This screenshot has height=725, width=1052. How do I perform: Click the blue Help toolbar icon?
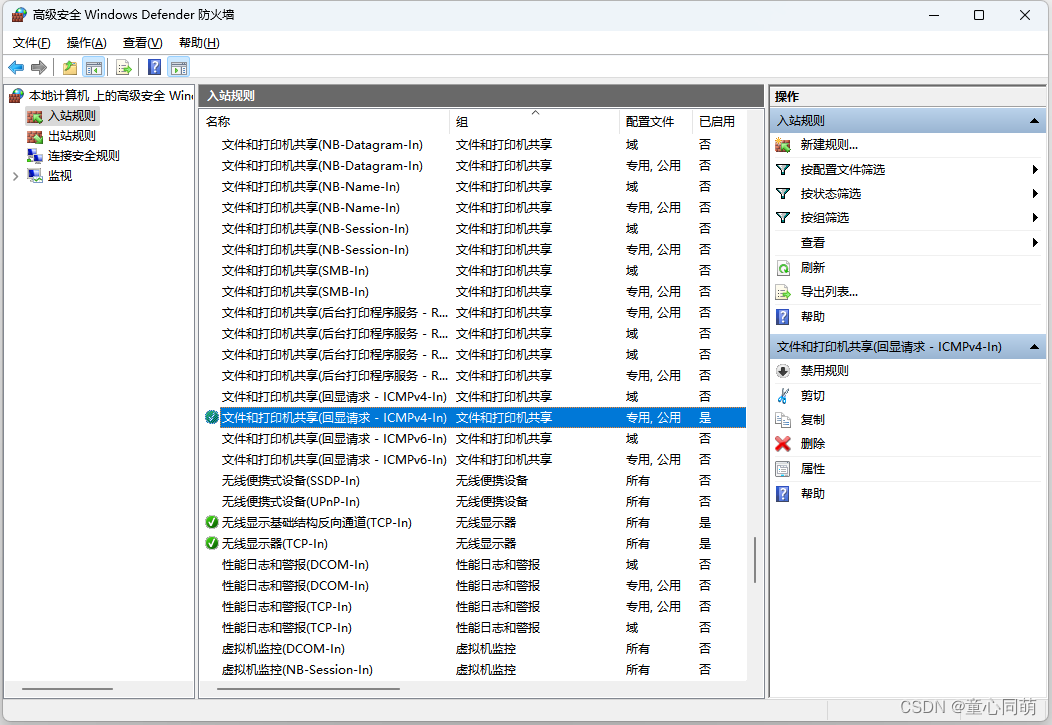point(154,67)
